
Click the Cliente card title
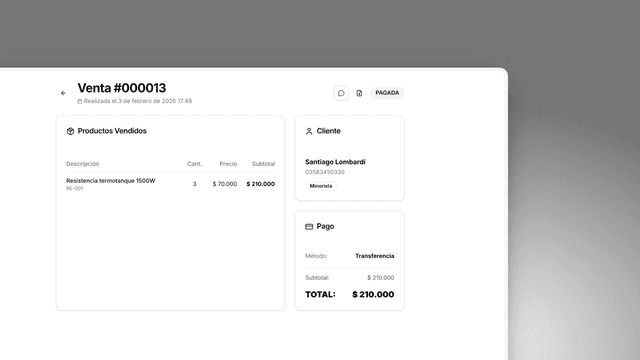tap(329, 131)
